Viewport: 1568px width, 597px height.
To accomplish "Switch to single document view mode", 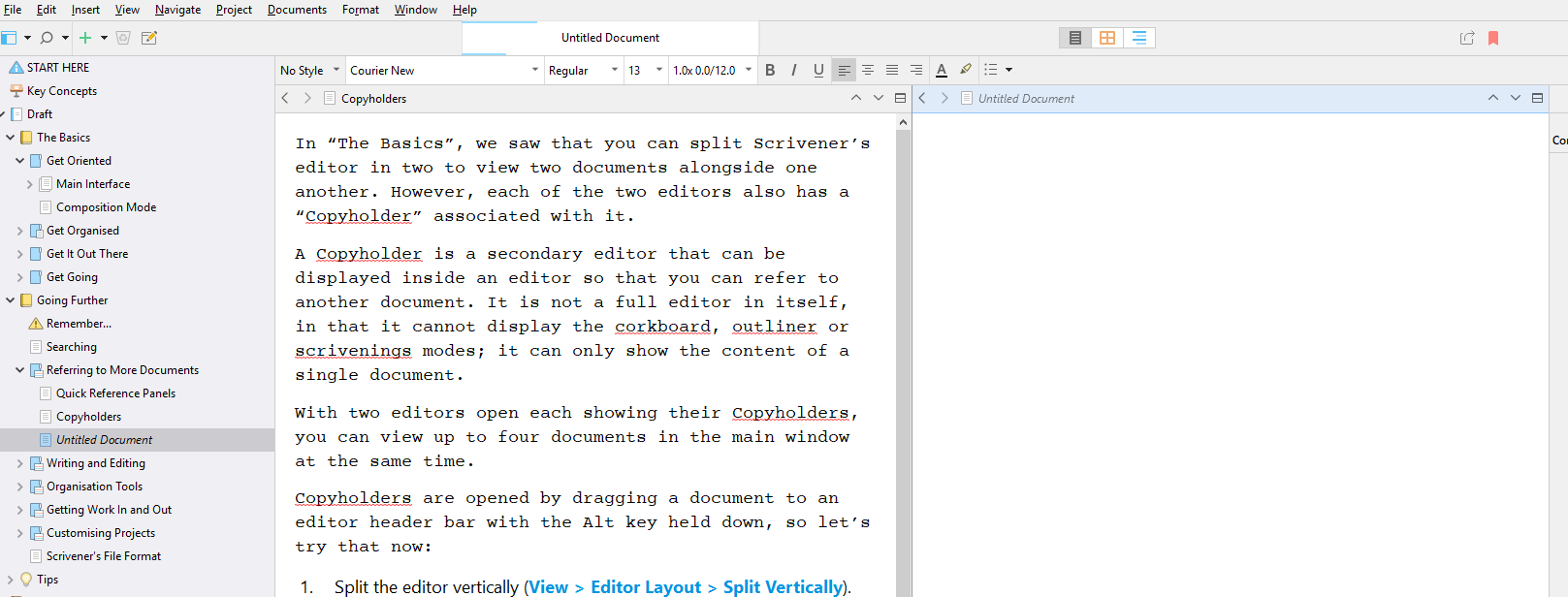I will (x=1074, y=38).
